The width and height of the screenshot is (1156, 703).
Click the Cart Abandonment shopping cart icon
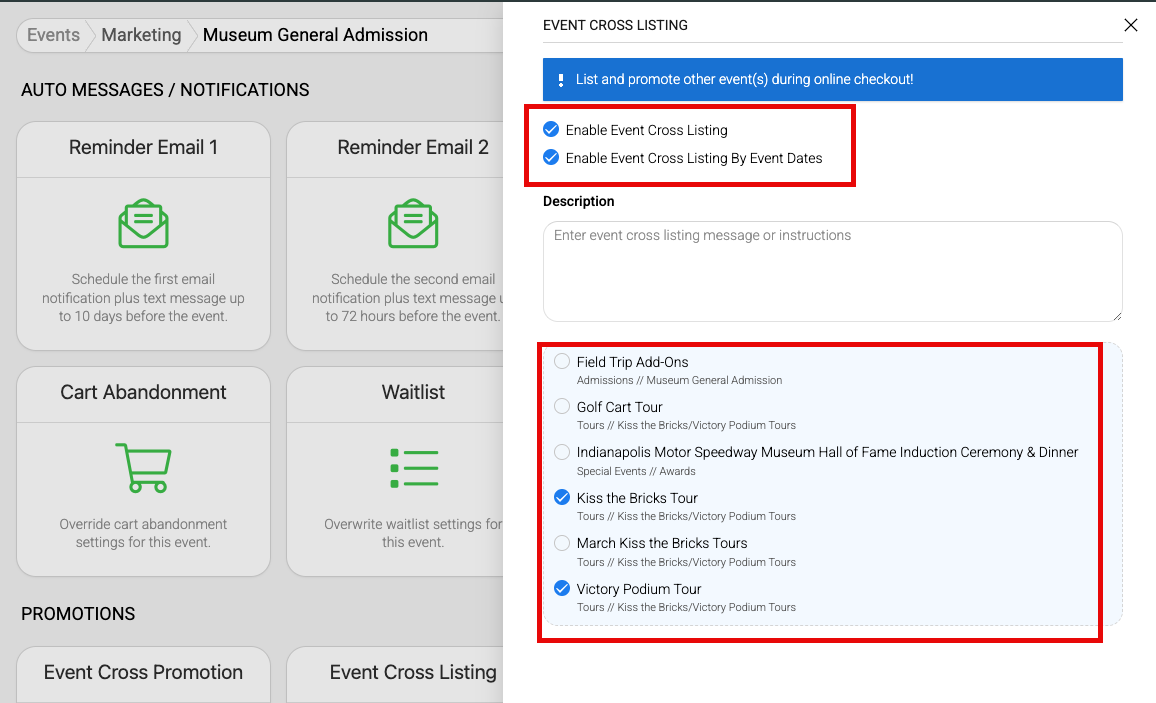click(x=143, y=467)
